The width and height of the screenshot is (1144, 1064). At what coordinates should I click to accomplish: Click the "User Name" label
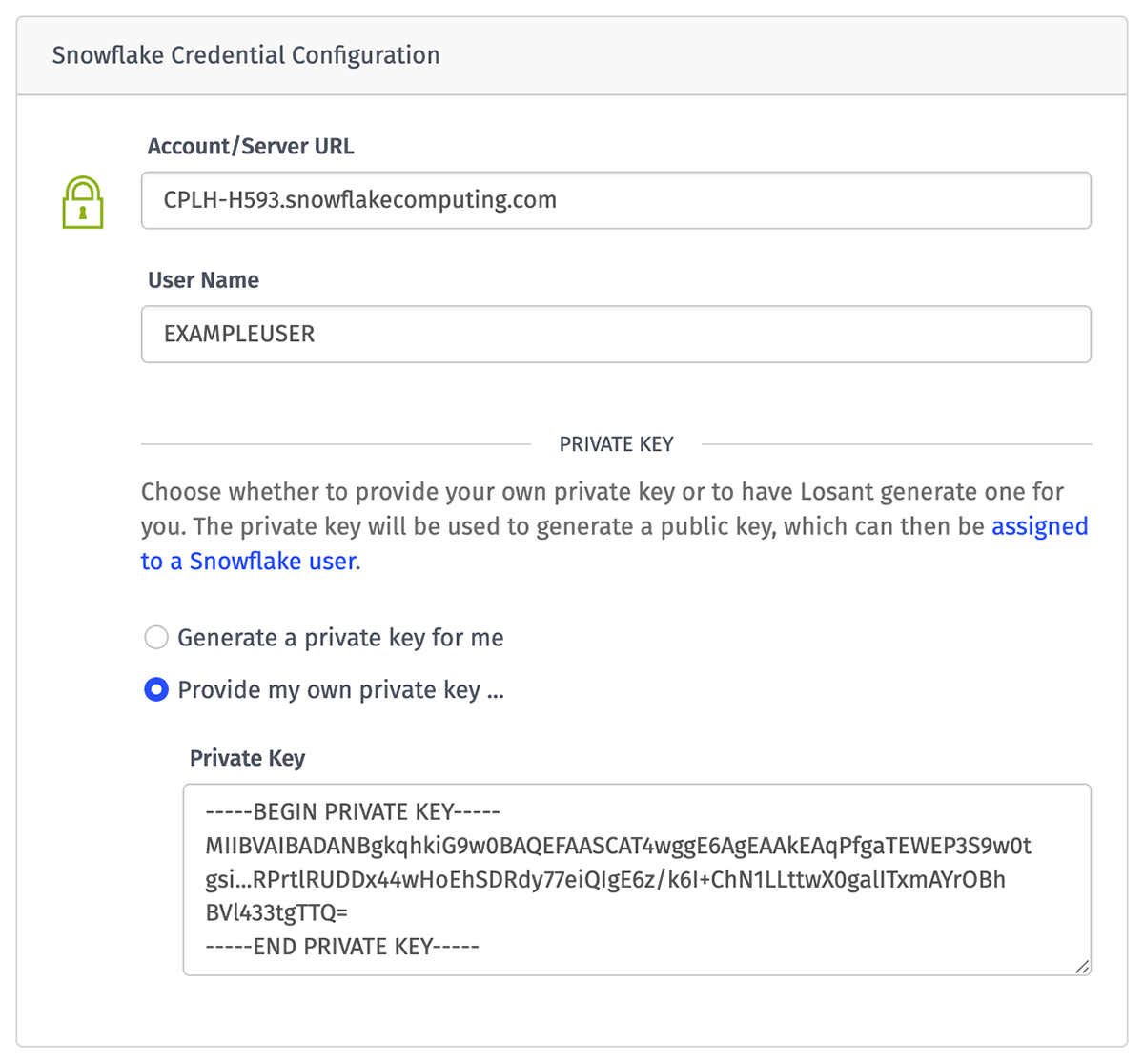202,279
